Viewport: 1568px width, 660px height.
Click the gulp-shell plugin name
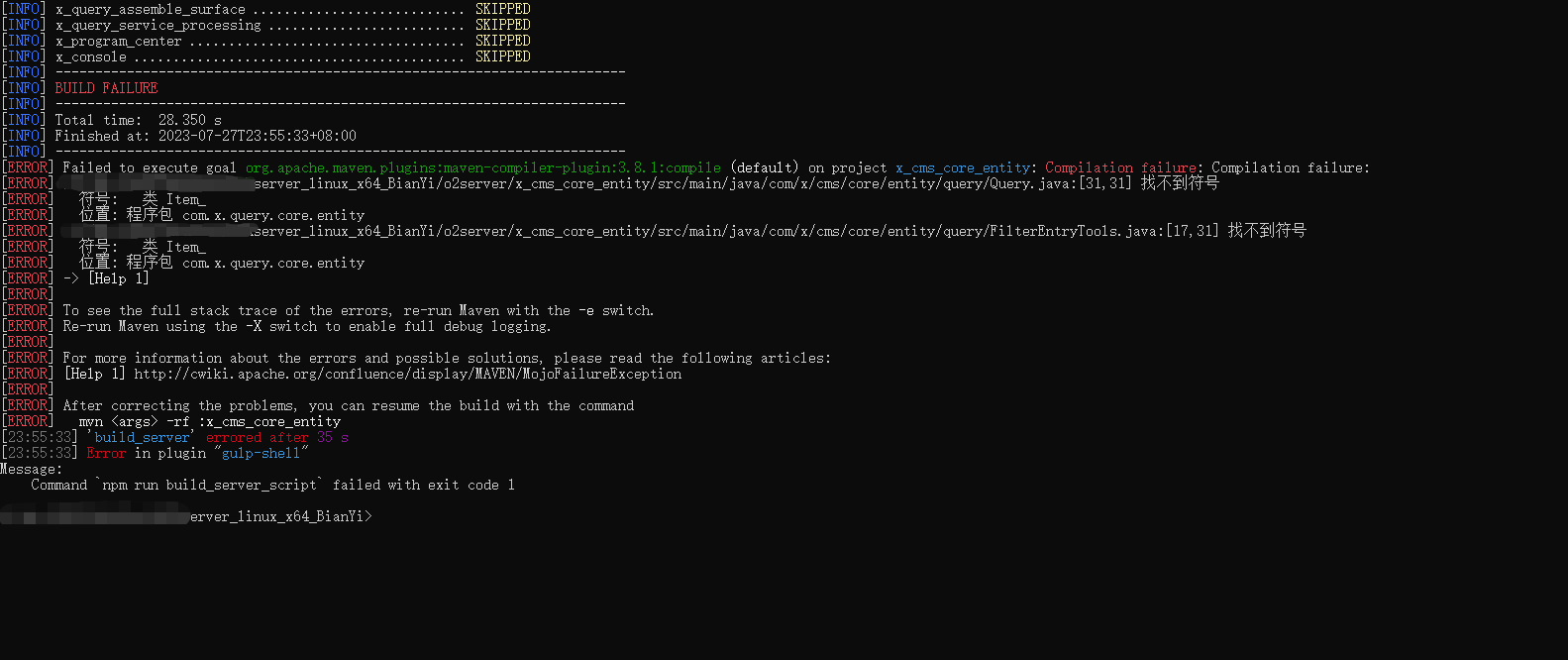pos(261,453)
